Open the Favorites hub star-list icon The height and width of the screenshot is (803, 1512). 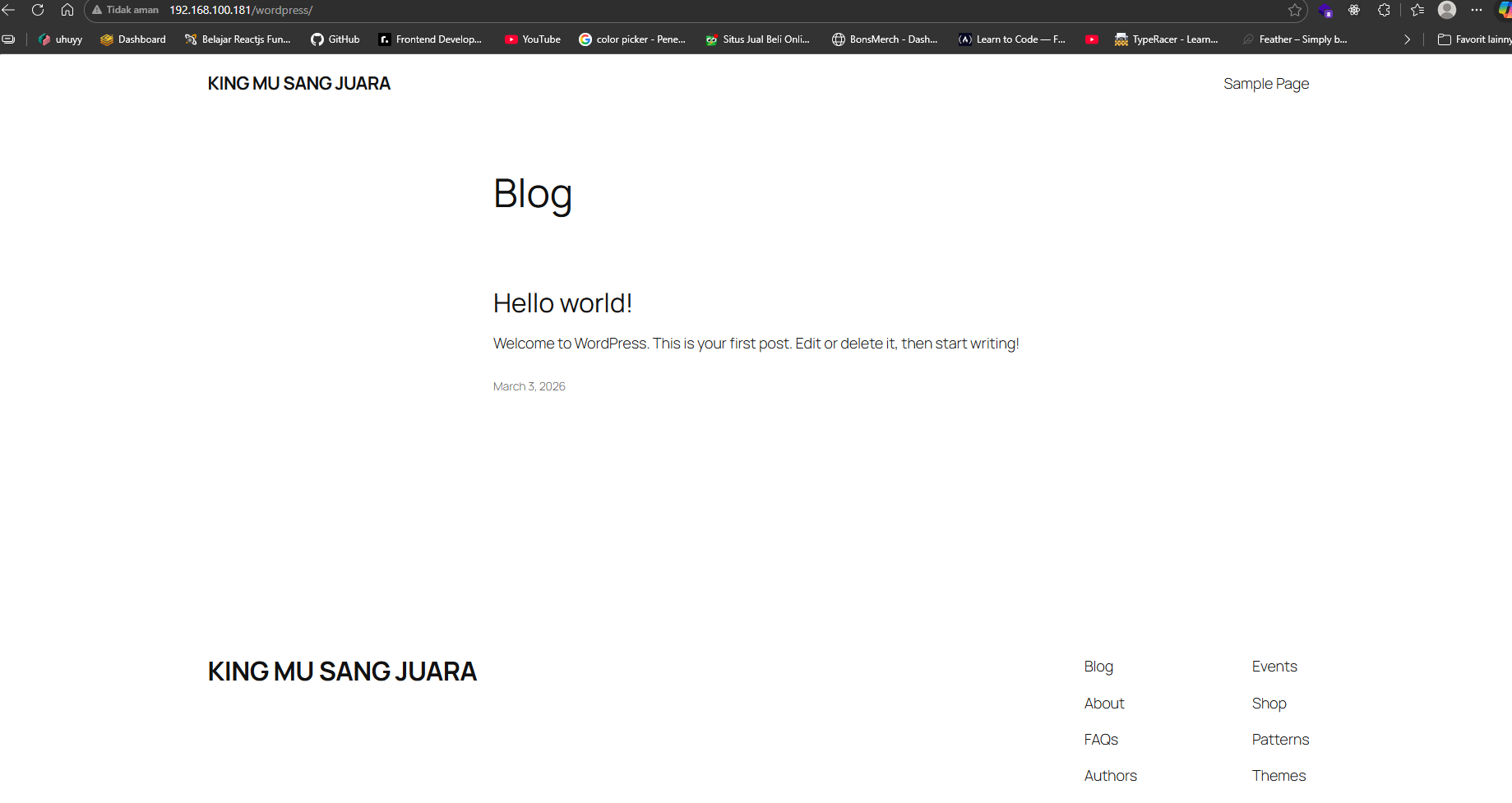(x=1417, y=10)
